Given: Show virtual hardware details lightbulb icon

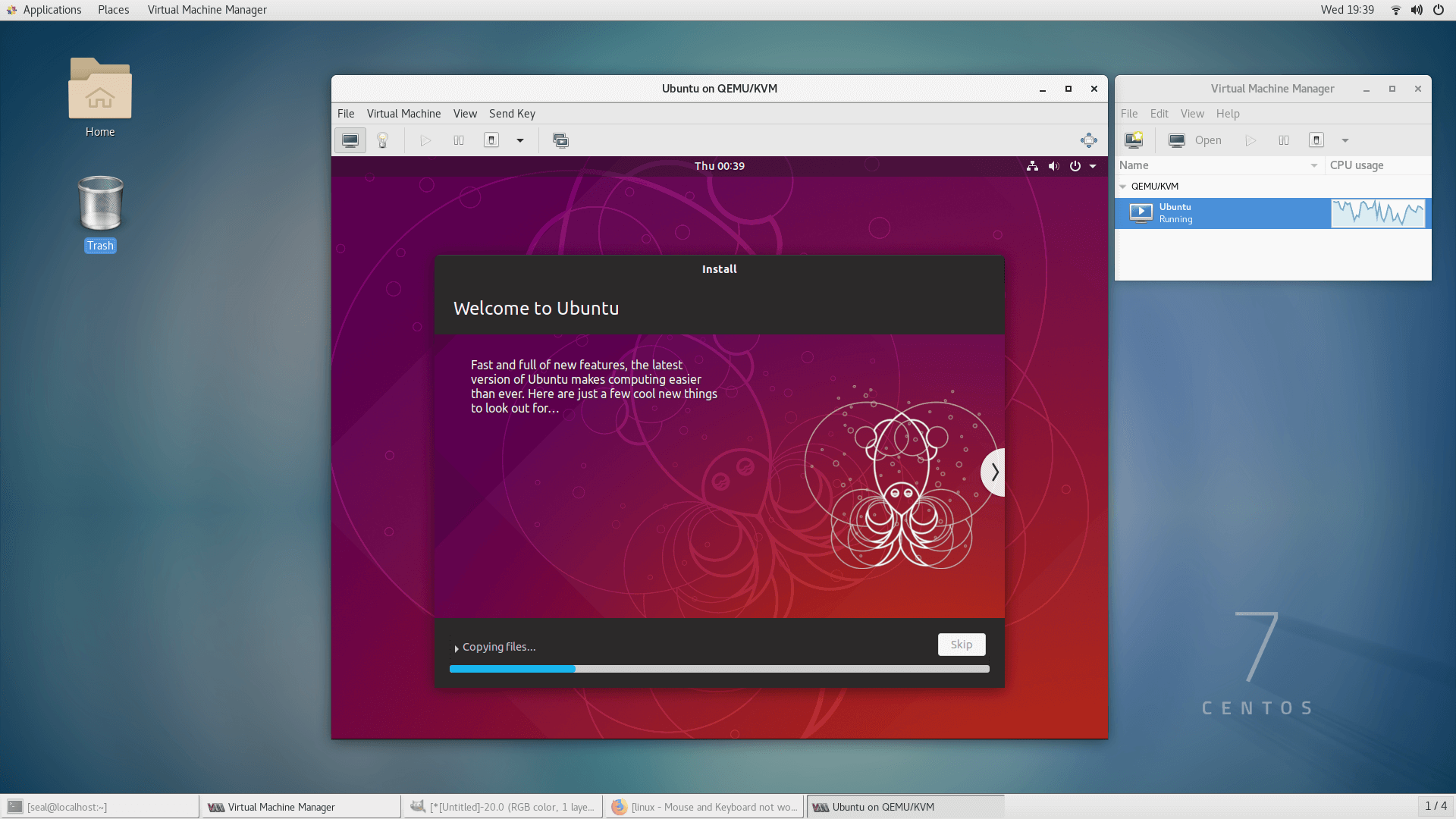Looking at the screenshot, I should 383,140.
